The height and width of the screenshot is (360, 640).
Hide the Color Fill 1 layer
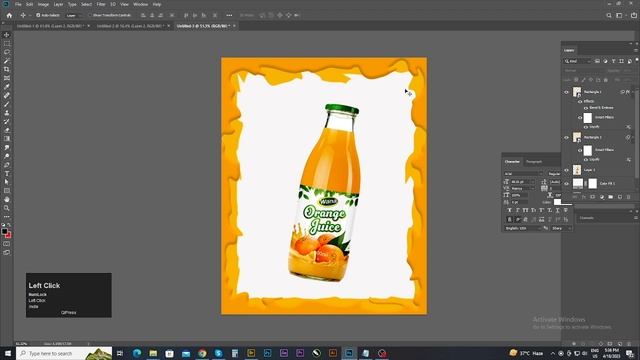point(566,184)
